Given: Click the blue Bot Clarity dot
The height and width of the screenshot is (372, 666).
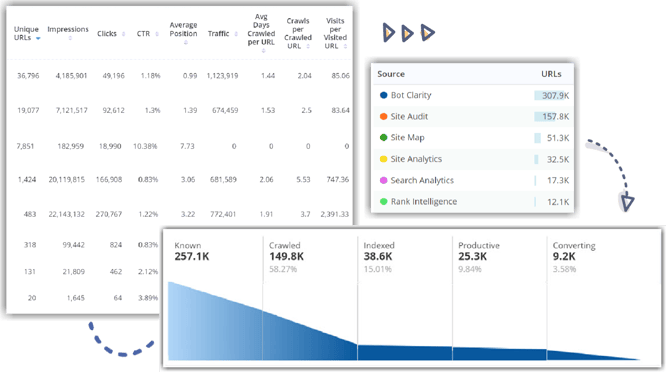Looking at the screenshot, I should (x=384, y=95).
